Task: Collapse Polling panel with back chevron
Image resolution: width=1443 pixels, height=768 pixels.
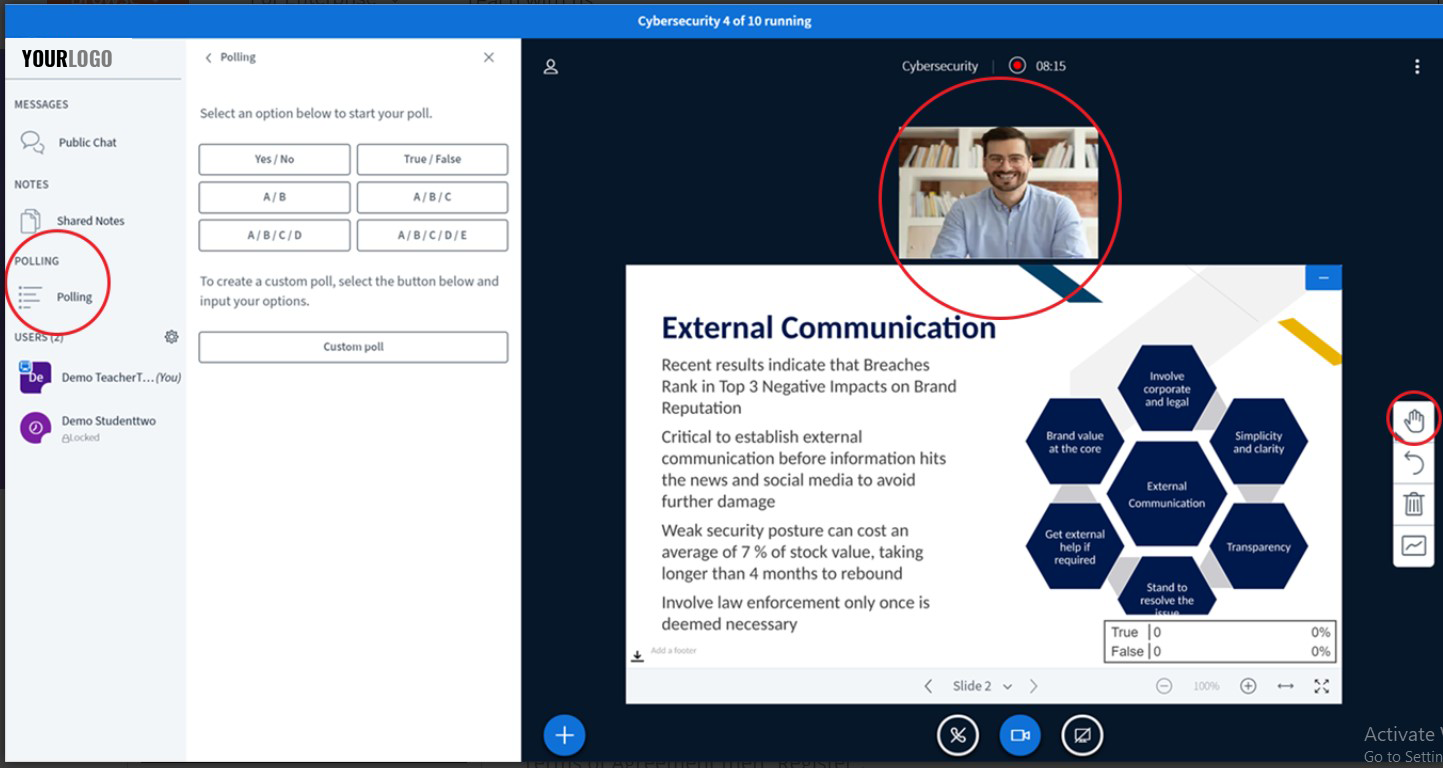Action: point(209,58)
